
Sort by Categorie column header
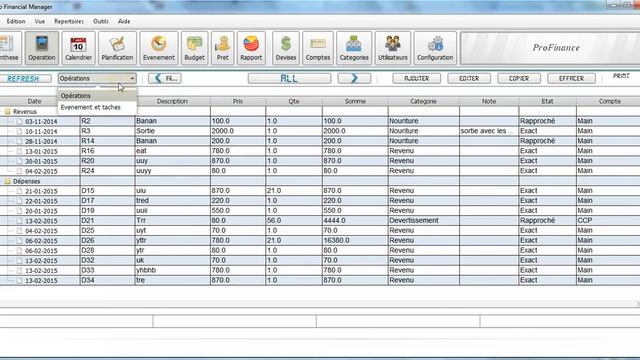(424, 101)
